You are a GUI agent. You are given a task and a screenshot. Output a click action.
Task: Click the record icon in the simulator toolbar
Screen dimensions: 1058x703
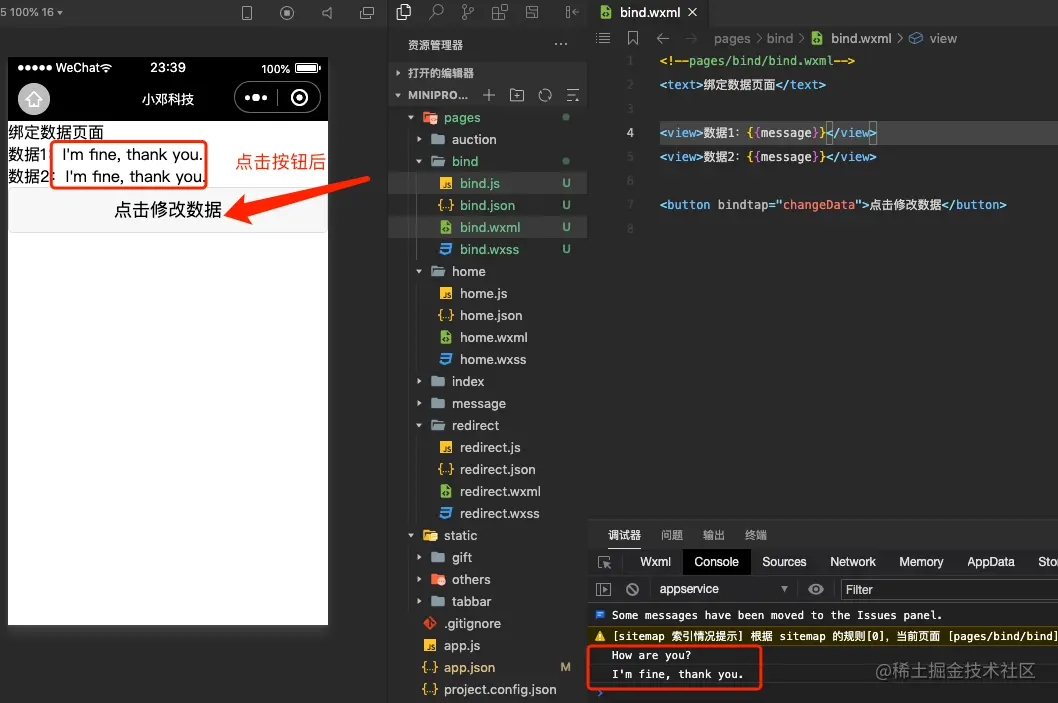click(287, 13)
